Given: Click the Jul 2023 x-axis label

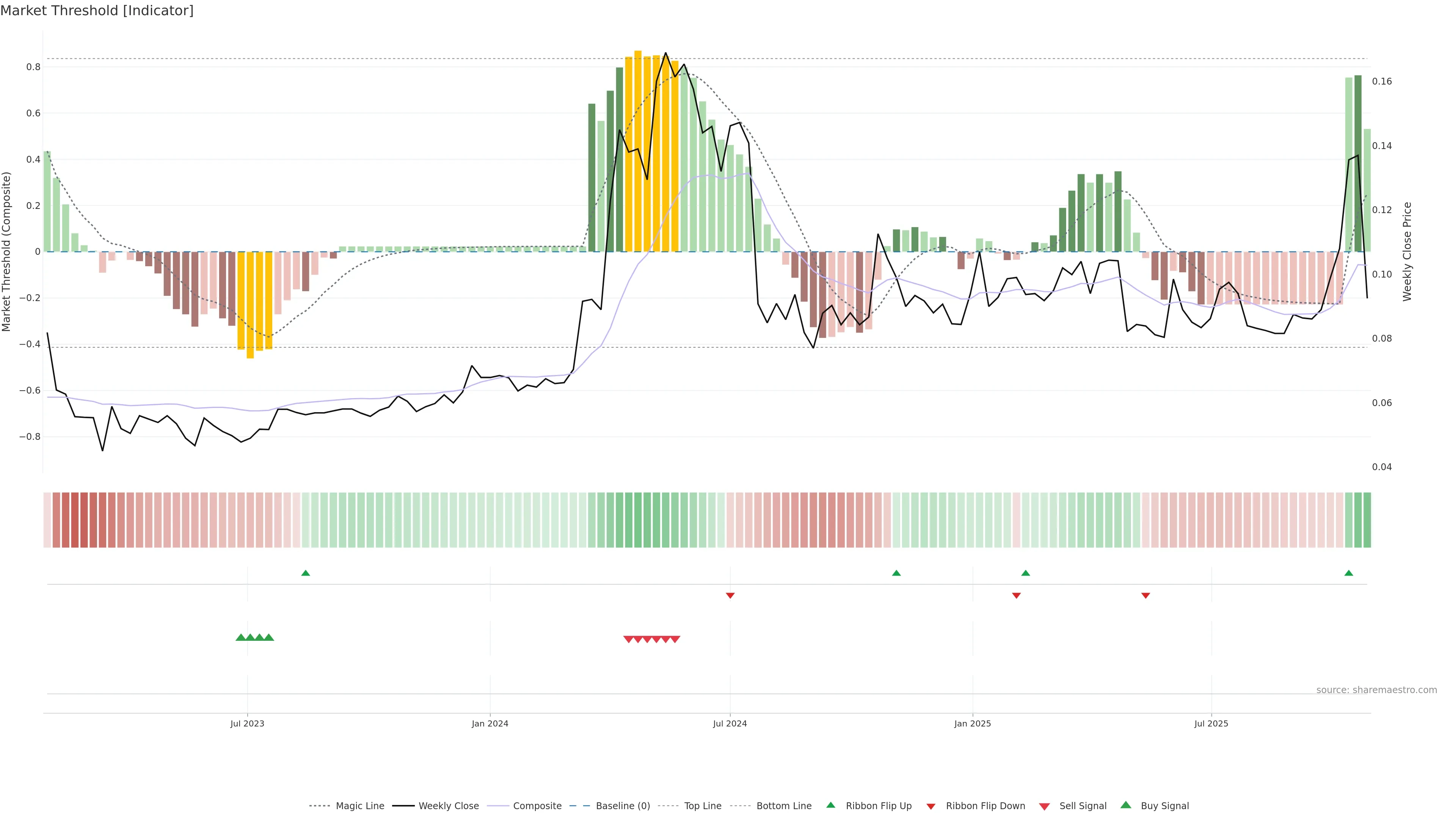Looking at the screenshot, I should [x=247, y=723].
